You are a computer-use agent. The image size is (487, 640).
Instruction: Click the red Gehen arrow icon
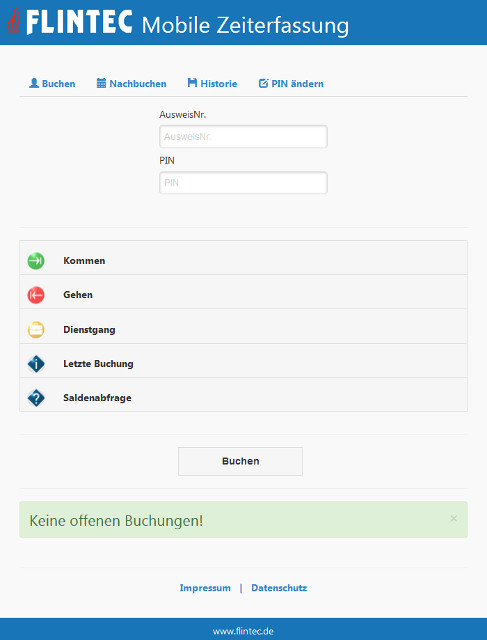tap(36, 295)
